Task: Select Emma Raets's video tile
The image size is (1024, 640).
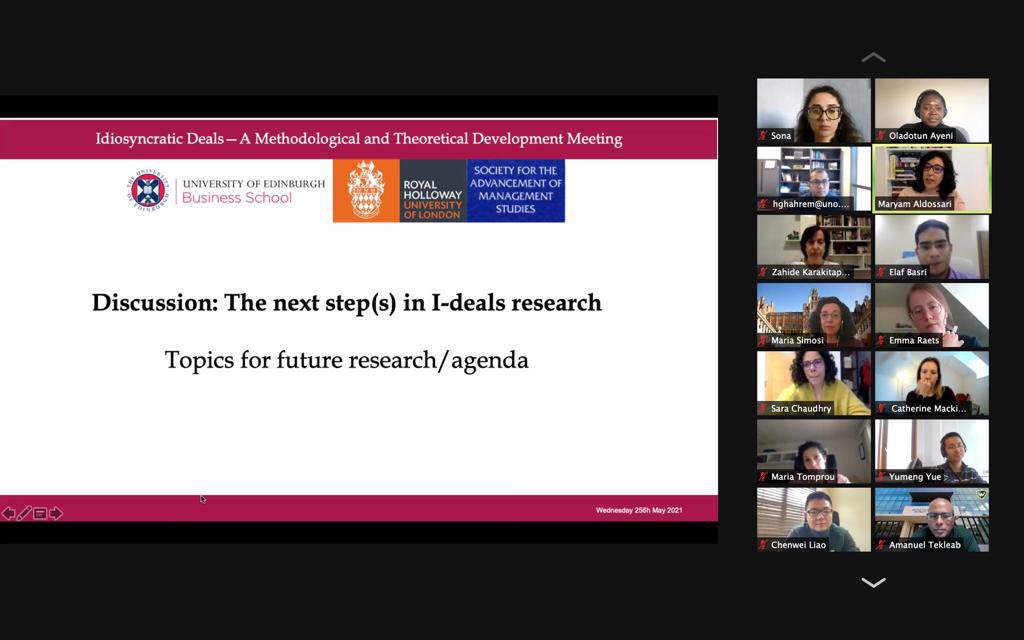Action: (932, 315)
